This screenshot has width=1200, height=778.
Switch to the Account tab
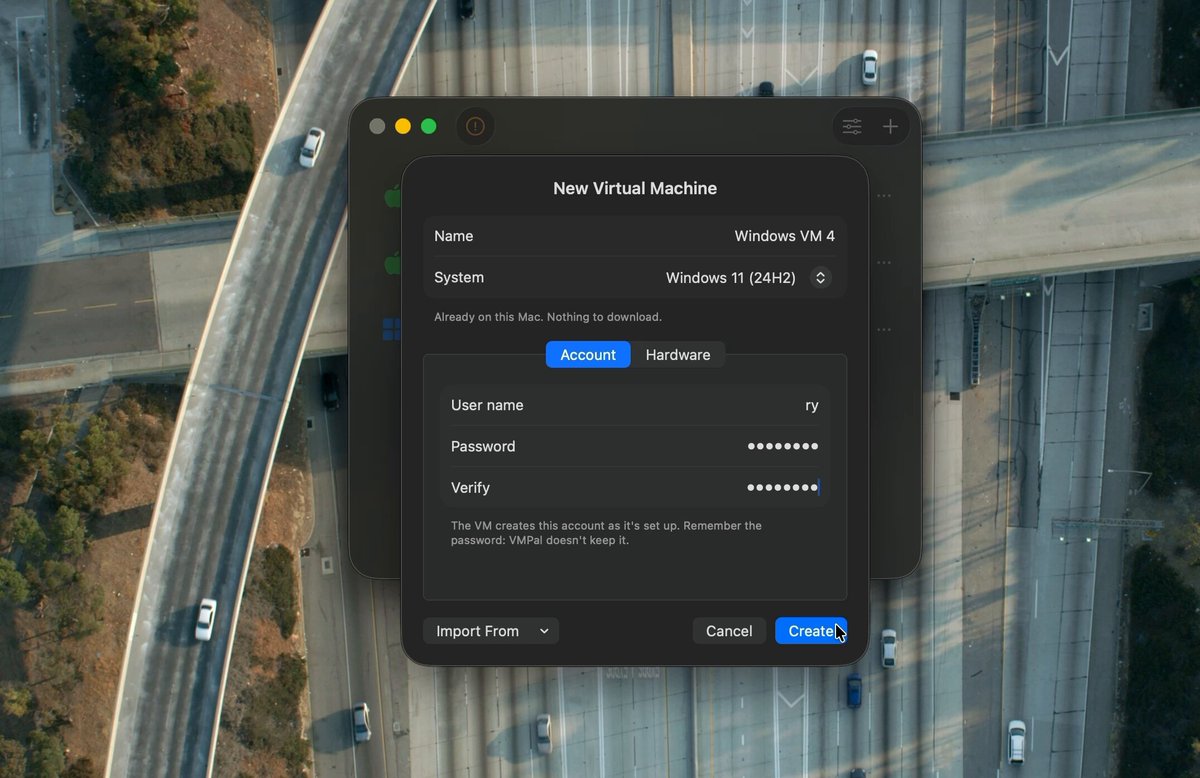pos(588,355)
